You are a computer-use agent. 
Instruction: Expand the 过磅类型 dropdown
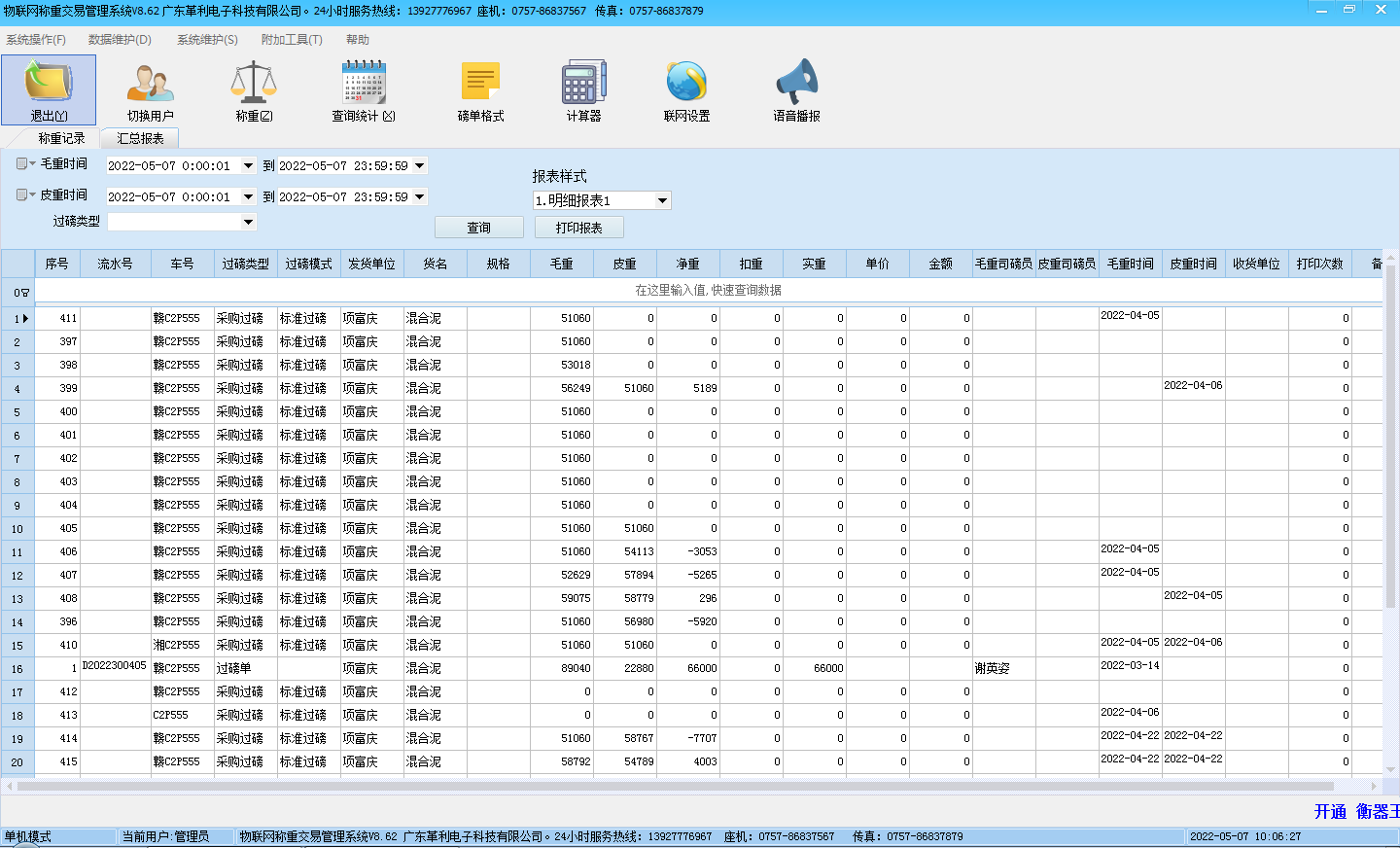248,222
